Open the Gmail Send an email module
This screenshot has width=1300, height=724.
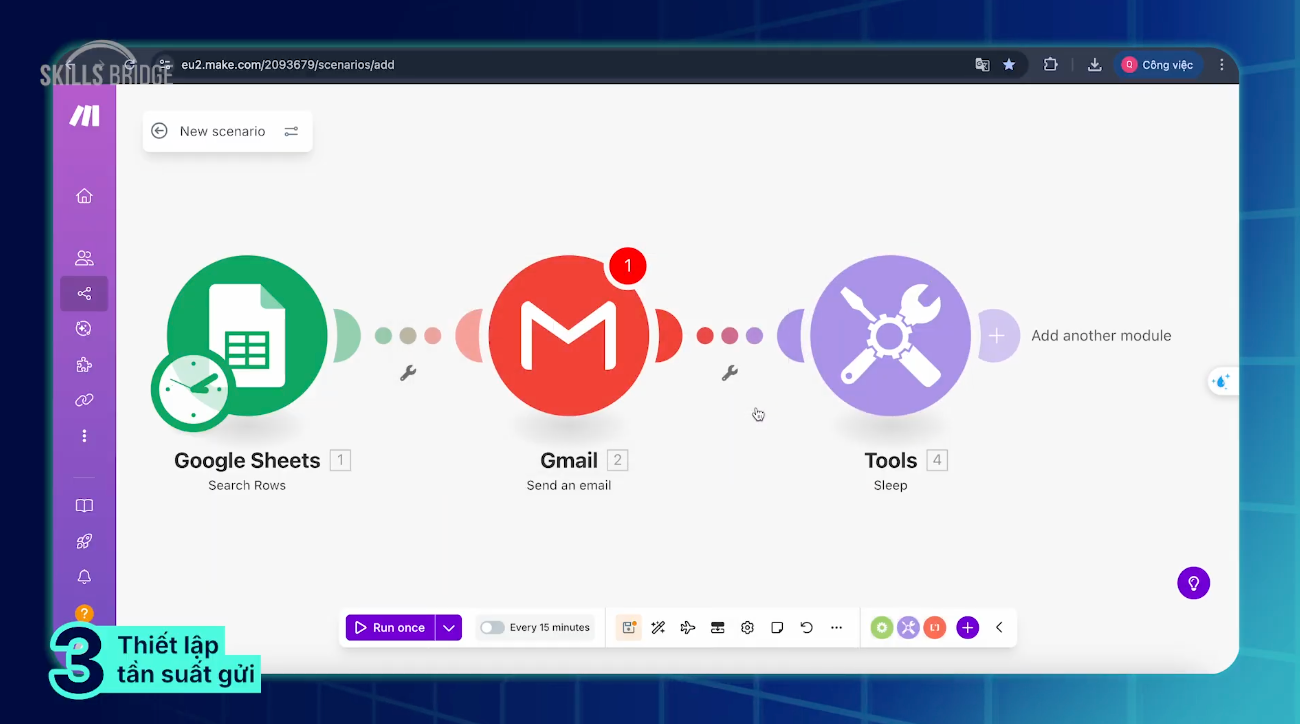pos(569,335)
